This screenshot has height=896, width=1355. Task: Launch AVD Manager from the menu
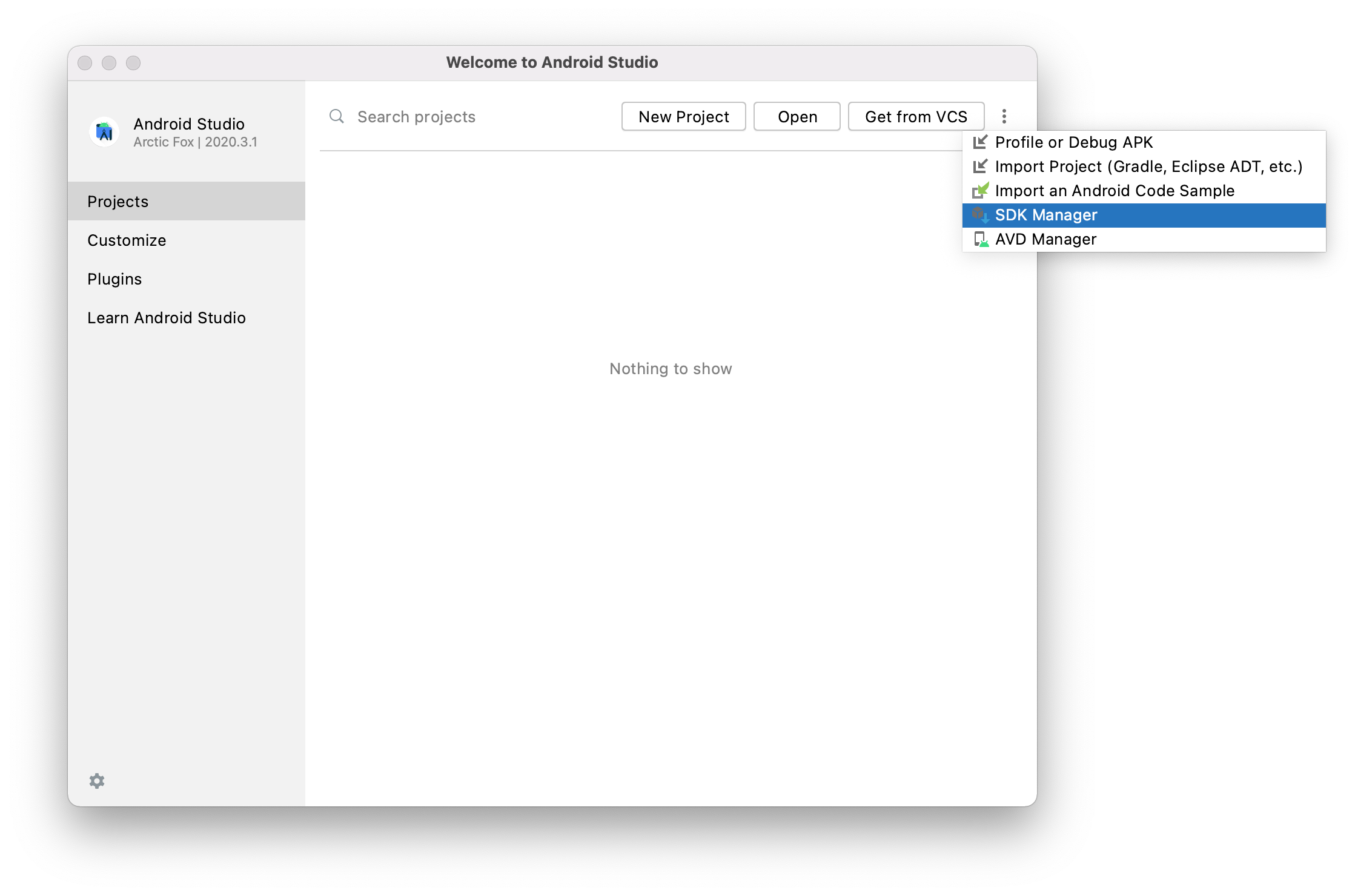coord(1144,239)
